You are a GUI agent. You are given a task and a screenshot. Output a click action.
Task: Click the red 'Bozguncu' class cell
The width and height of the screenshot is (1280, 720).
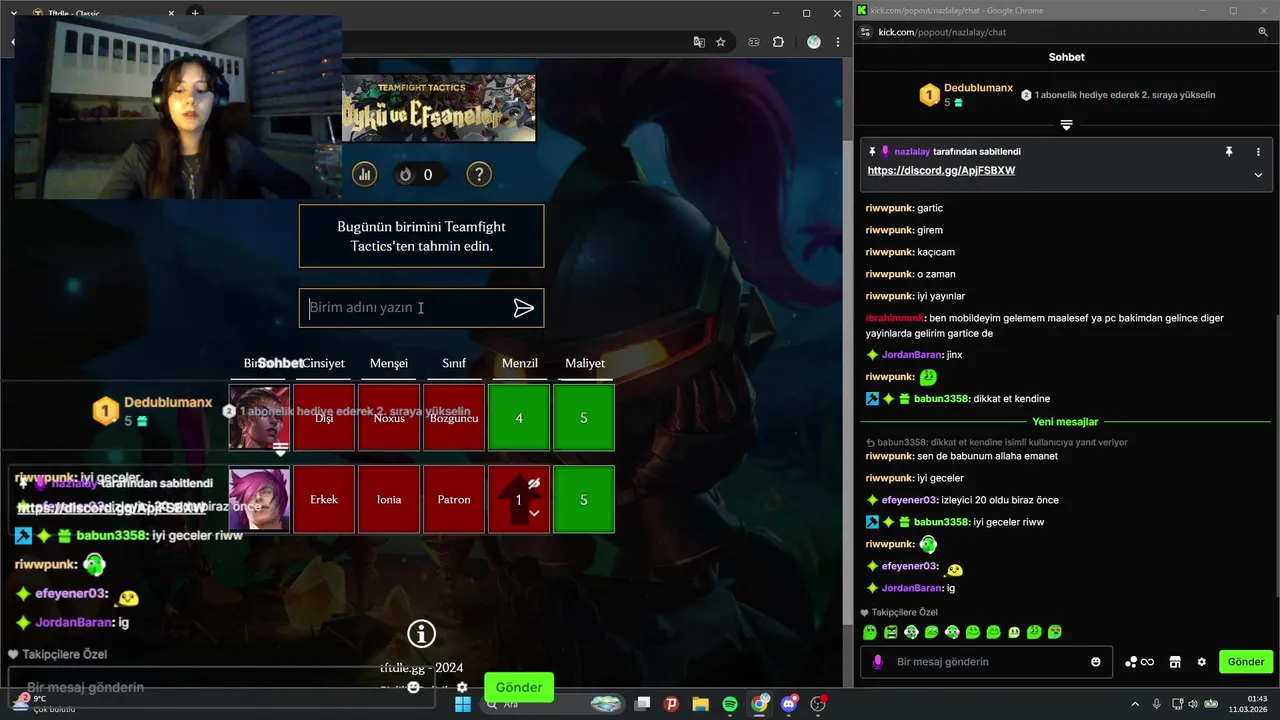point(454,418)
